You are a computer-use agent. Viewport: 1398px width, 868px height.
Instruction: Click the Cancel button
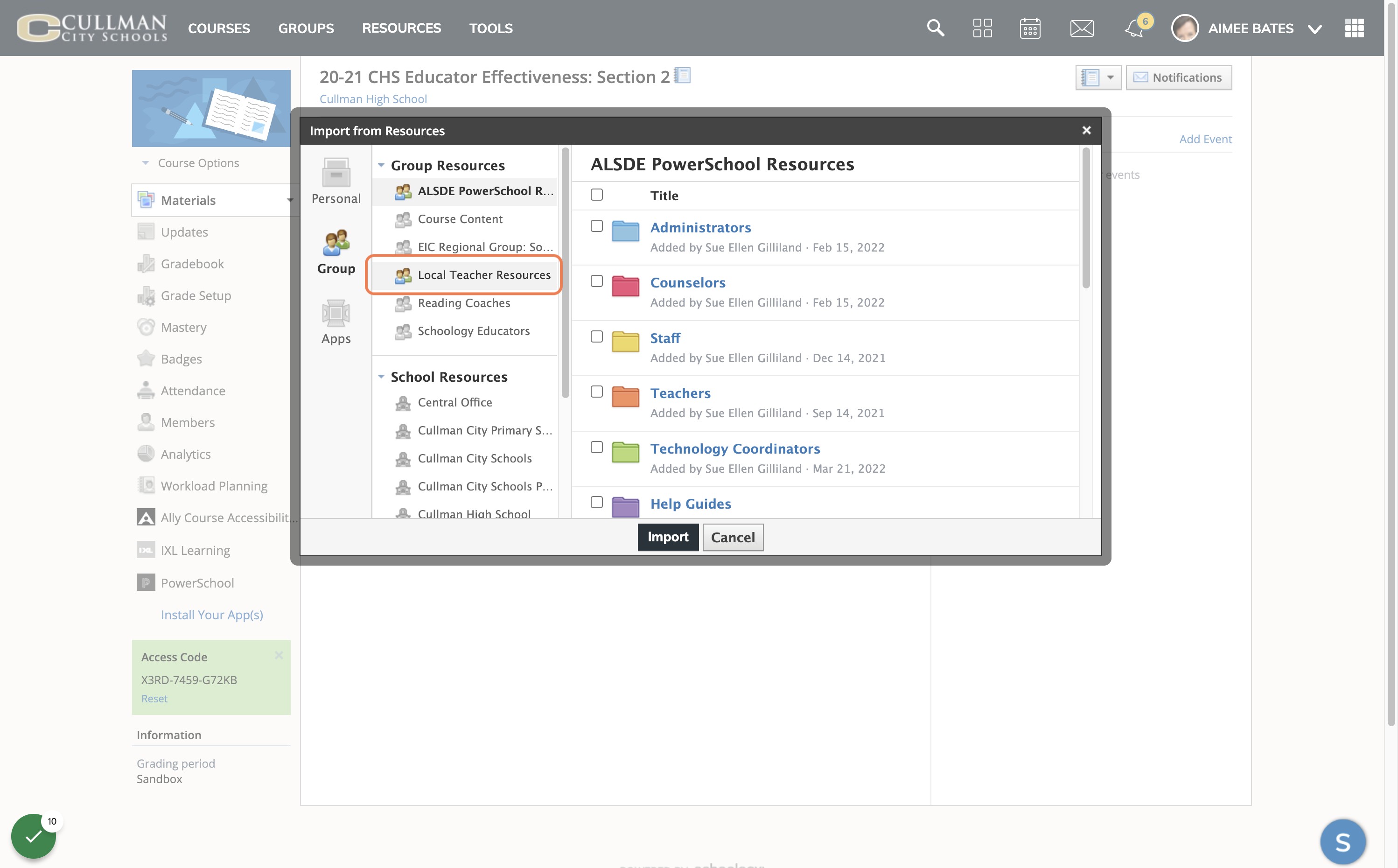[733, 537]
